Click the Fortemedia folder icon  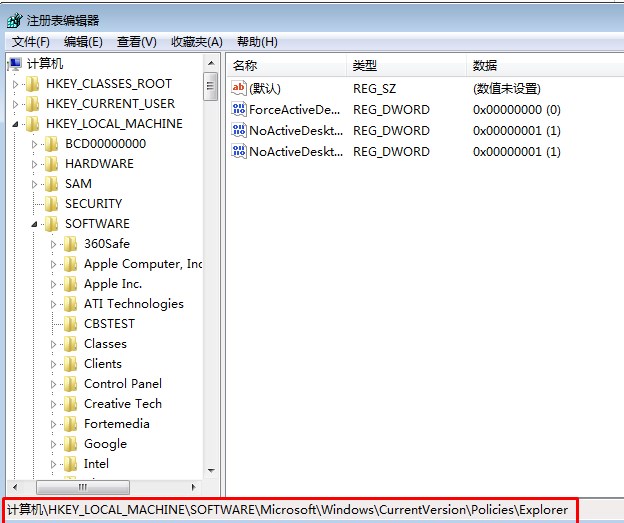[70, 423]
